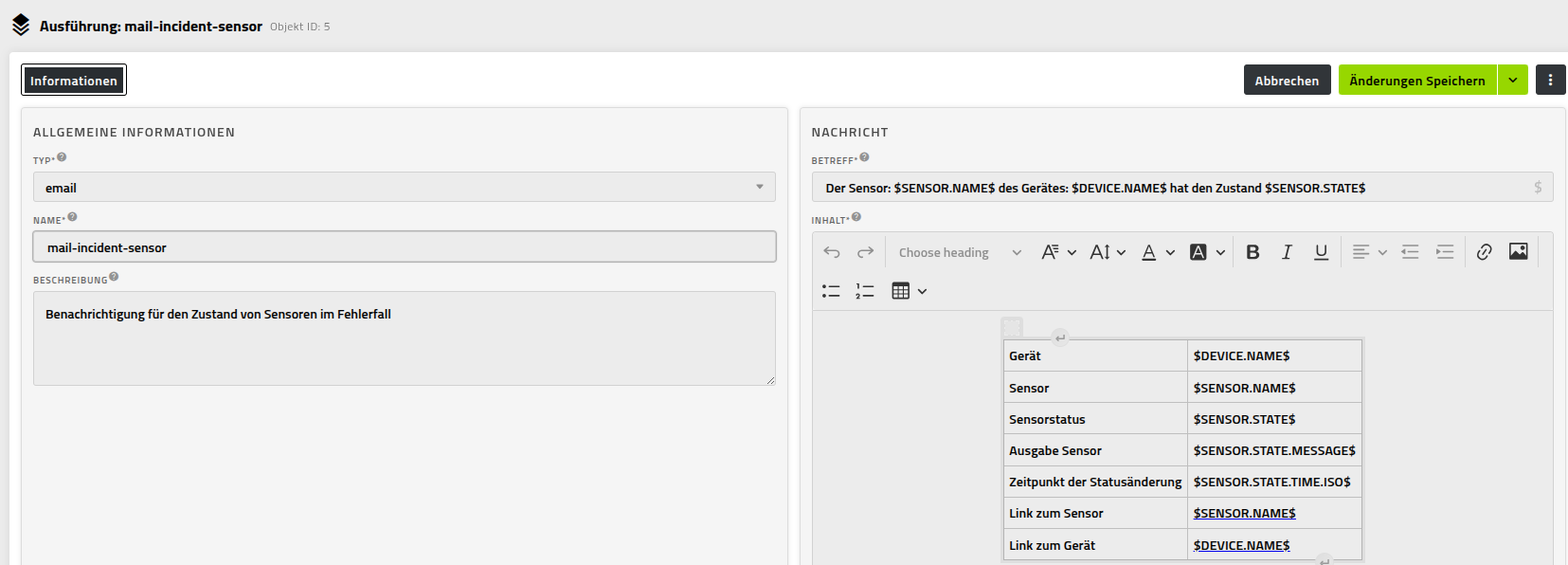Insert a link using the link icon
1568x565 pixels.
pos(1484,252)
